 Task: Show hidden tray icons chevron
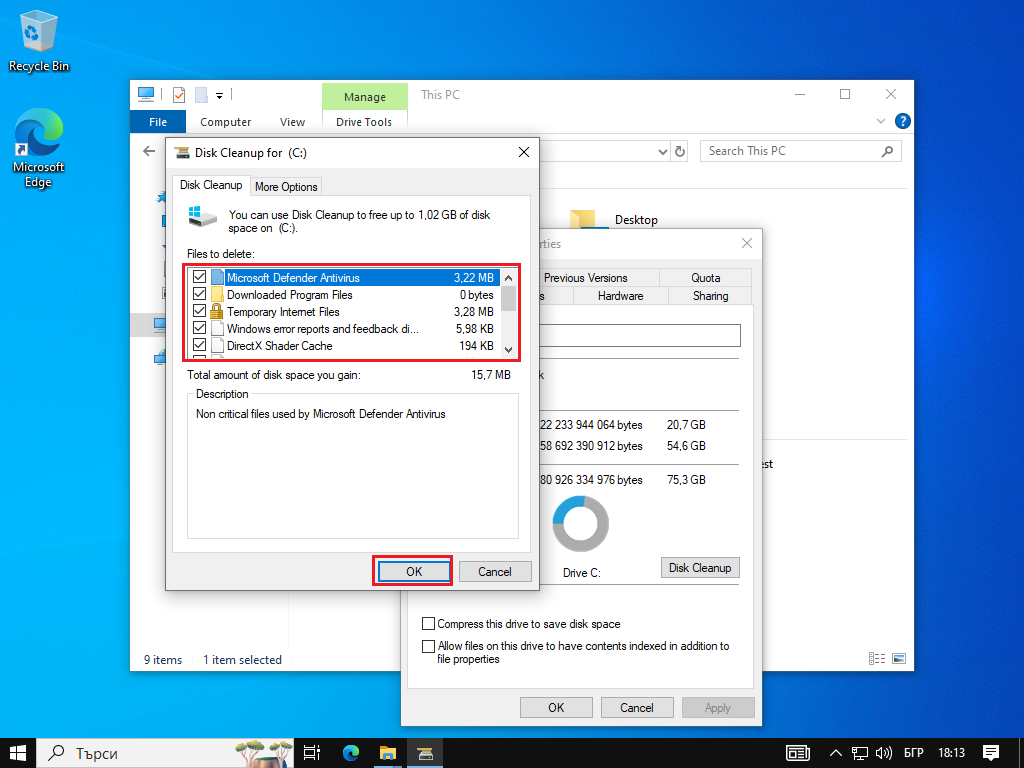tap(835, 753)
